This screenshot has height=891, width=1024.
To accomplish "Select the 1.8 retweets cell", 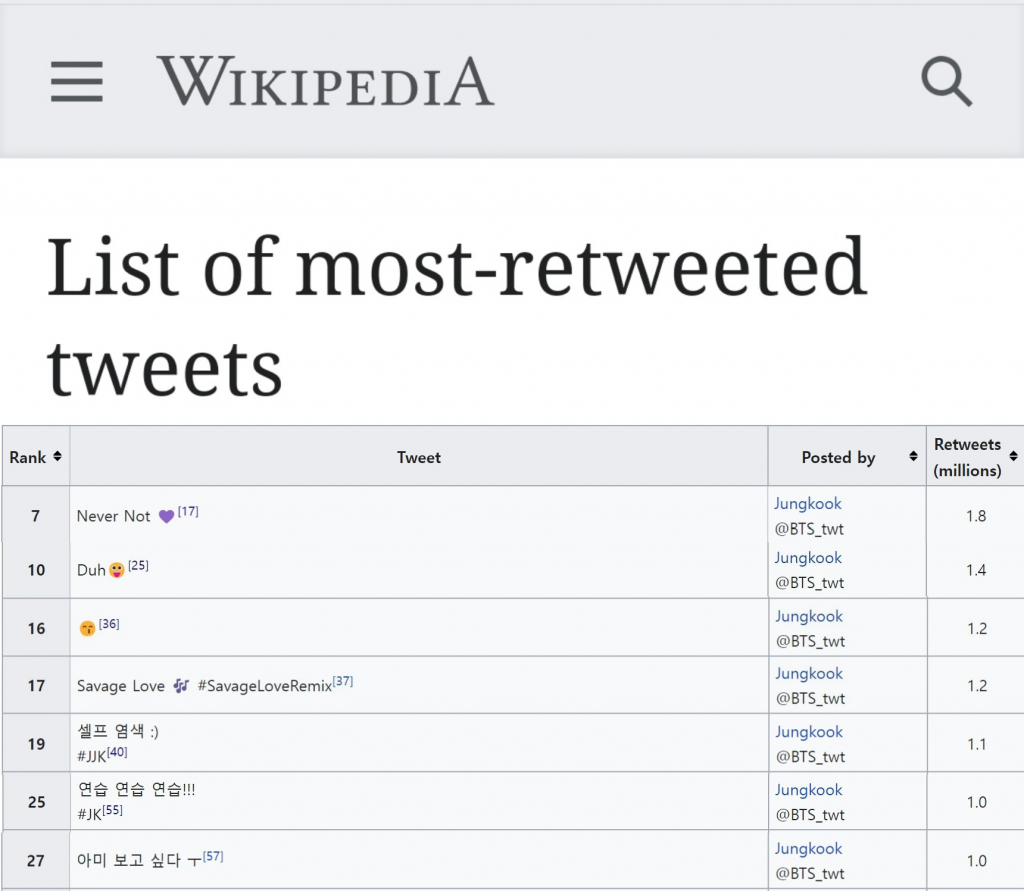I will [976, 516].
